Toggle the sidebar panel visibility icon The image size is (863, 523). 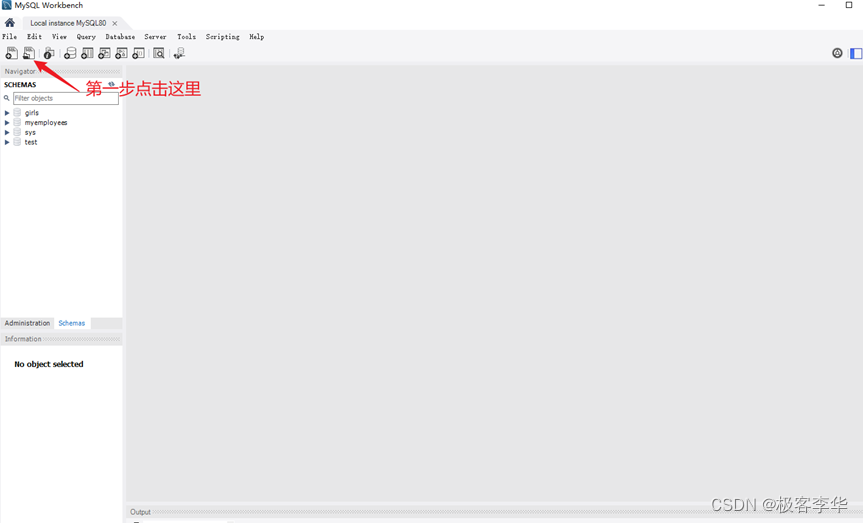tap(856, 53)
